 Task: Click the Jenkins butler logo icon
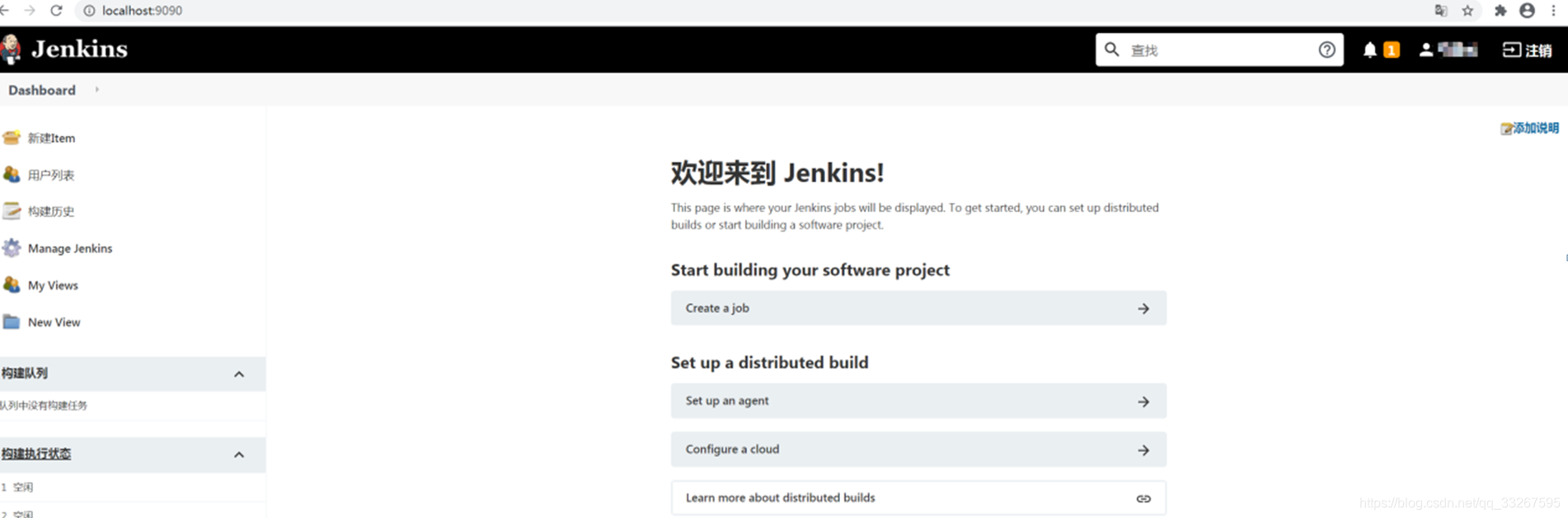[11, 49]
